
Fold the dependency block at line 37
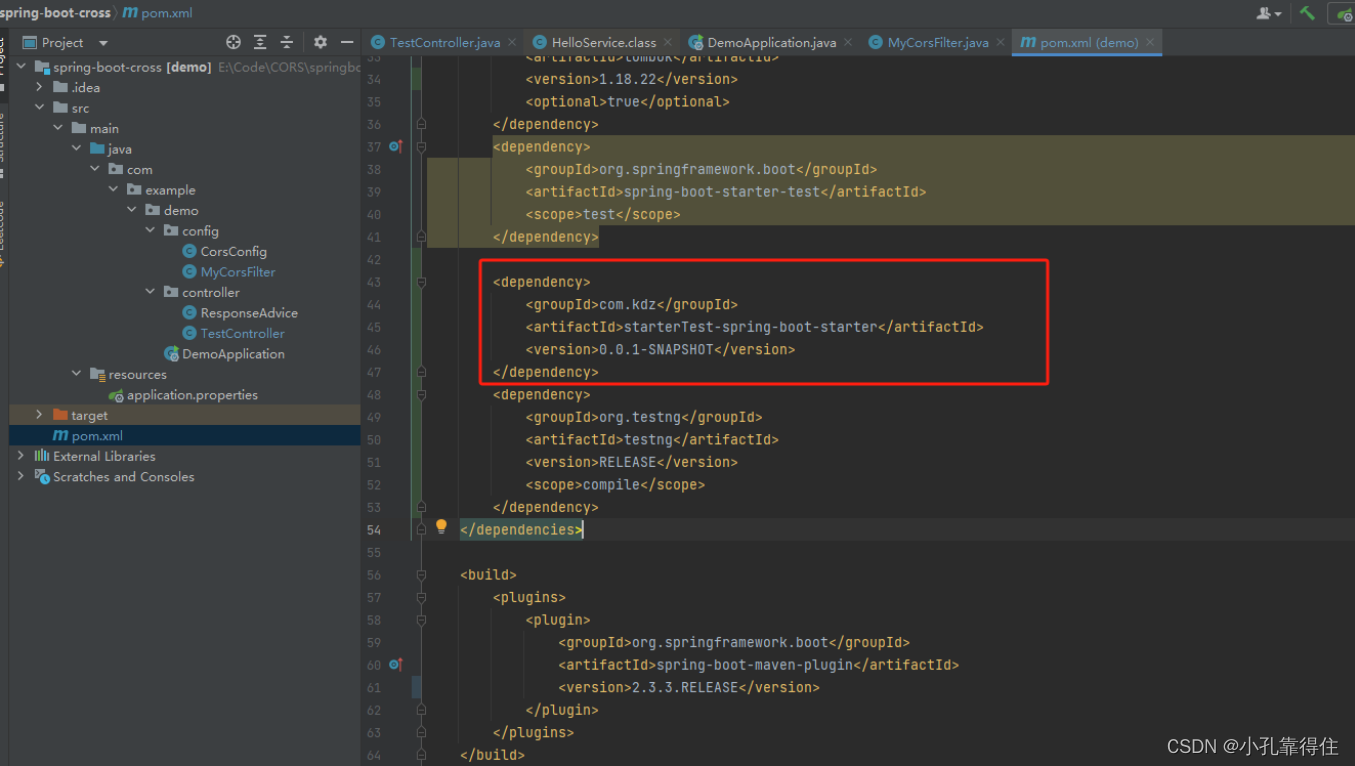coord(422,147)
